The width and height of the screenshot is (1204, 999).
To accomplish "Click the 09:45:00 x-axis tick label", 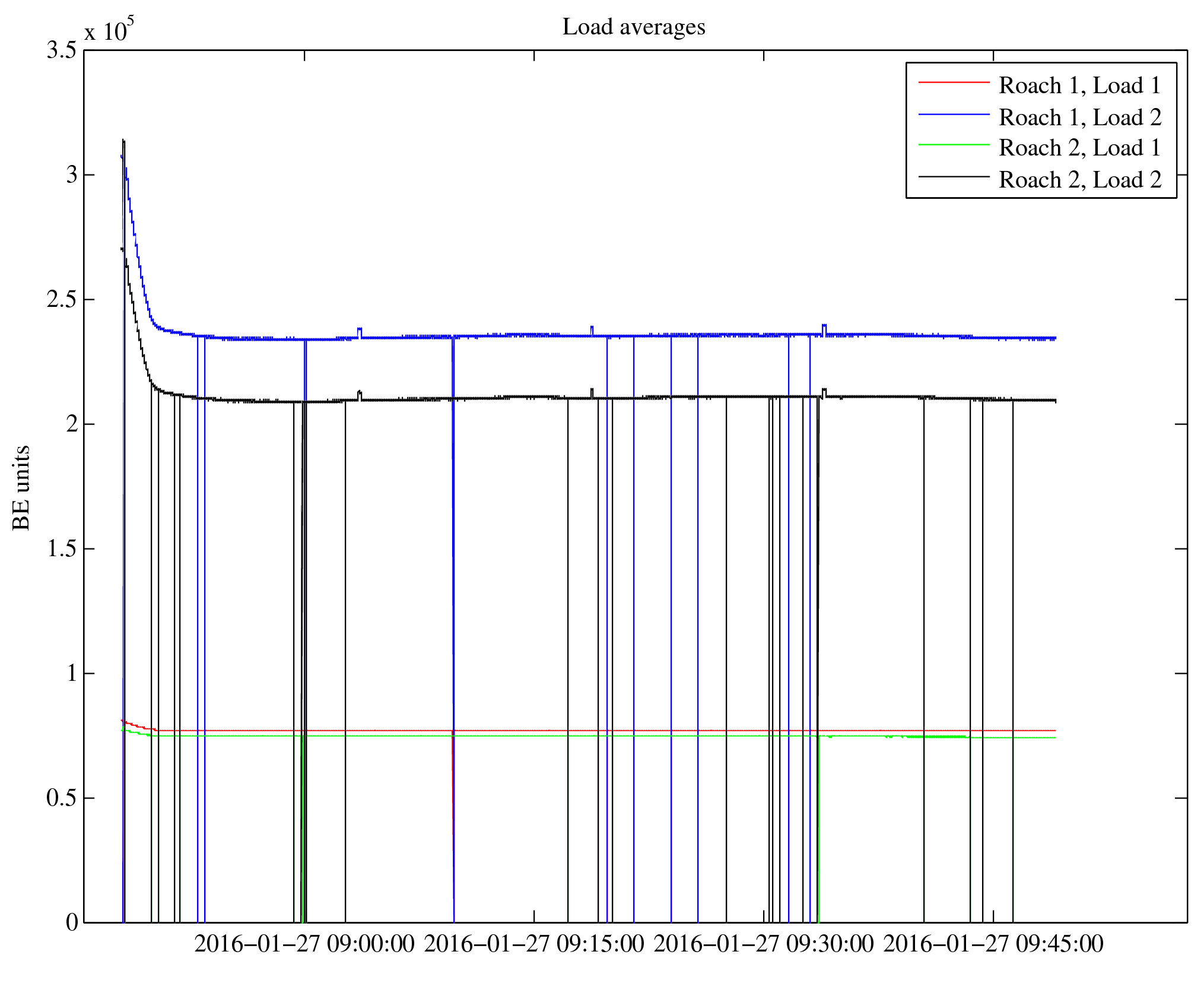I will tap(993, 944).
